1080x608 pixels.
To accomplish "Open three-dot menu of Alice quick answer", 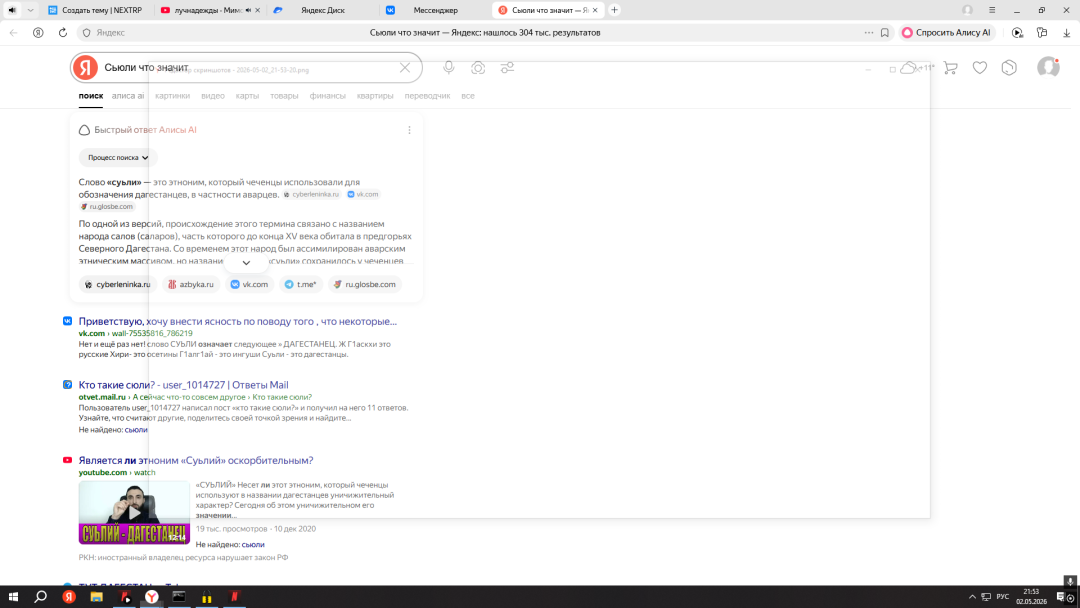I will (409, 129).
